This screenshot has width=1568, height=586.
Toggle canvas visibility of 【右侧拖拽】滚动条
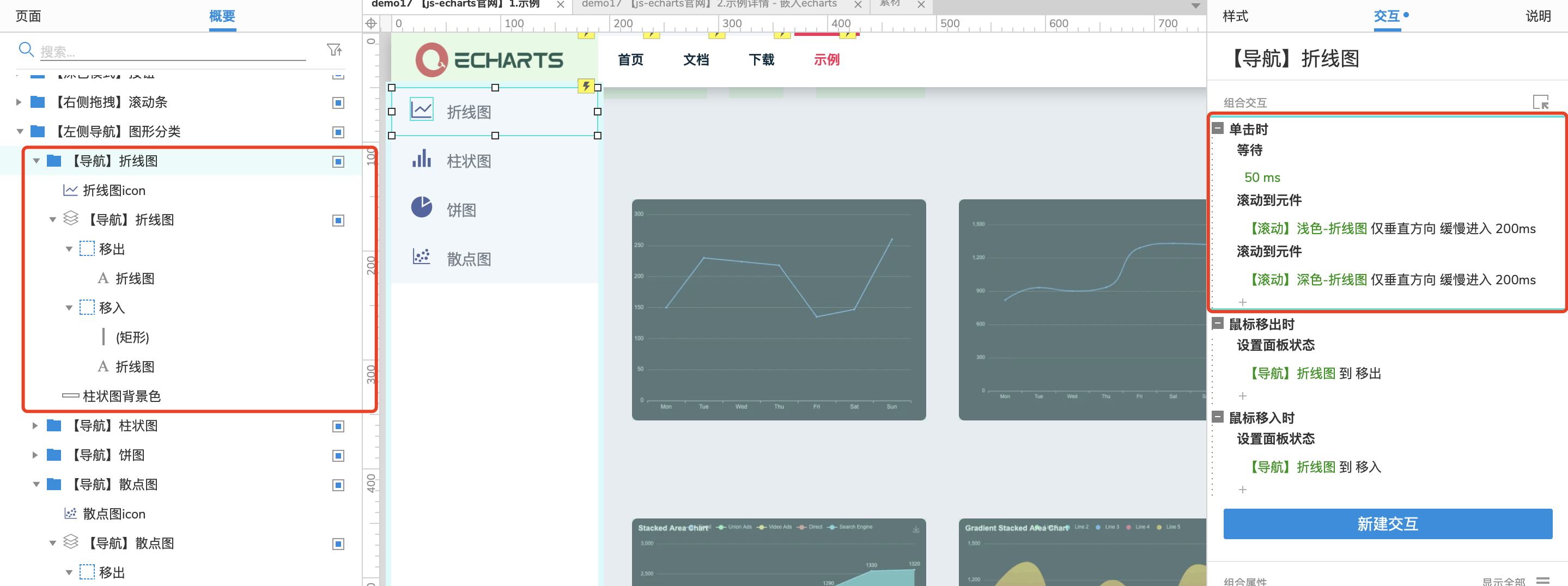(x=338, y=102)
